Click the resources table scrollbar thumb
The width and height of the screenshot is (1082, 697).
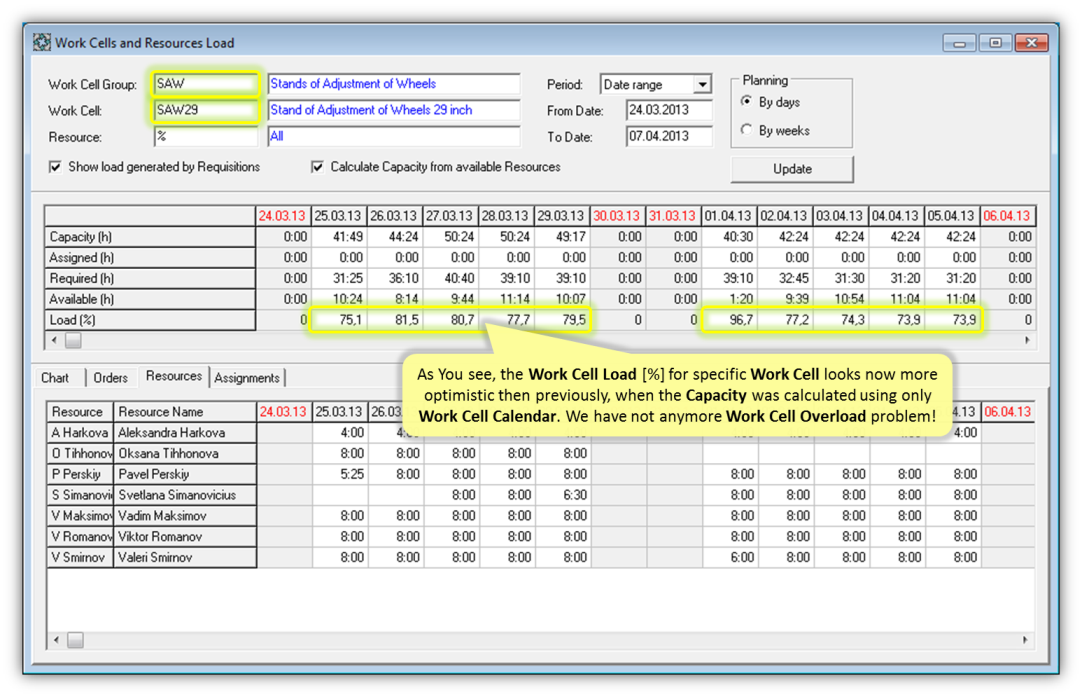(x=75, y=640)
